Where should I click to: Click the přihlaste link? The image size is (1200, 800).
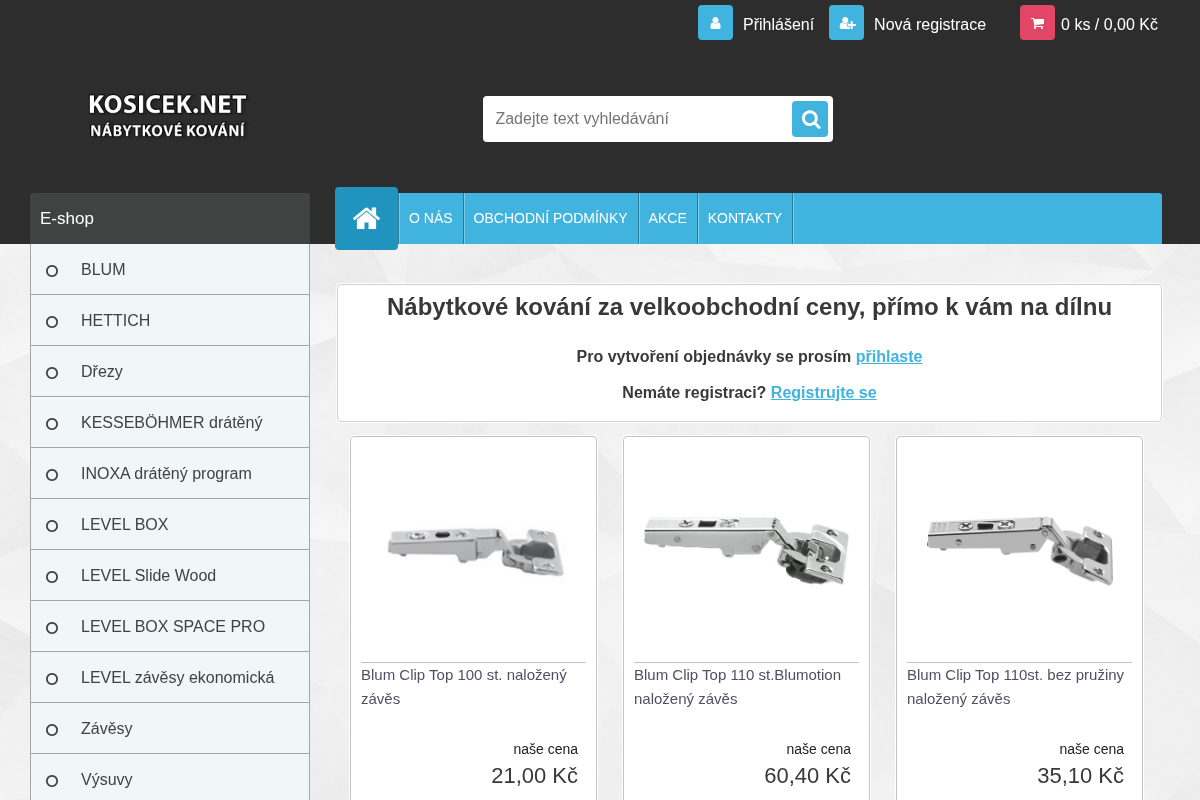pos(889,357)
